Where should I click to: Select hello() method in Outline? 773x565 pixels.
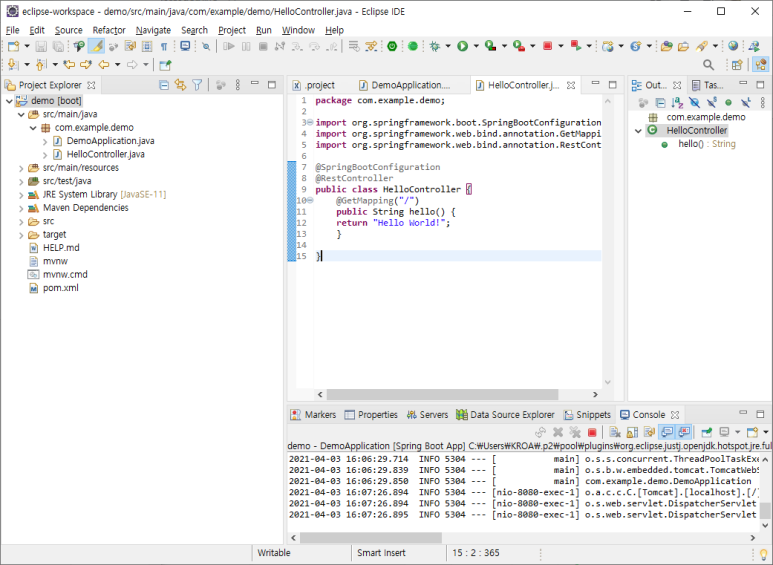click(x=706, y=144)
